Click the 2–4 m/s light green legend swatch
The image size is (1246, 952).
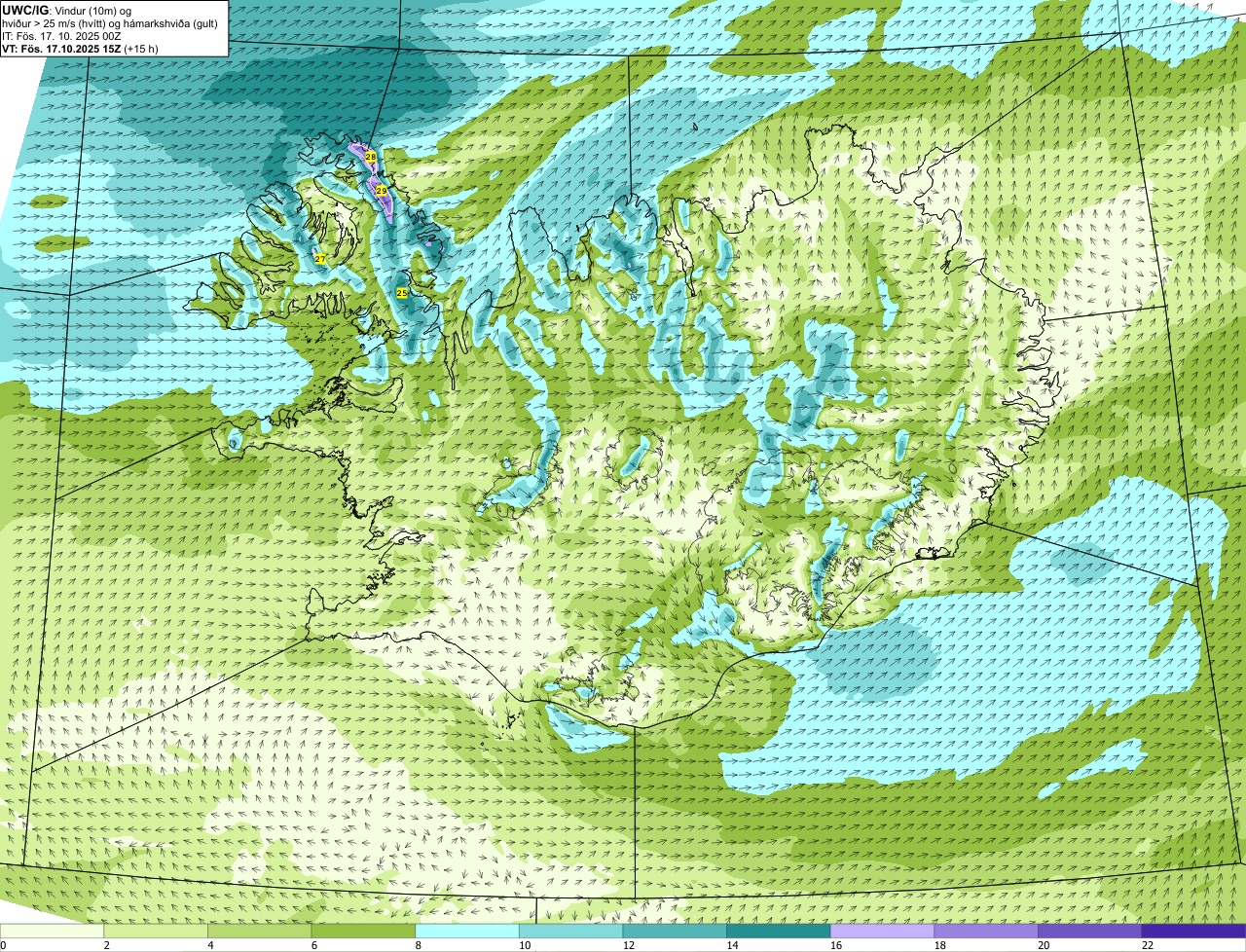pos(156,932)
